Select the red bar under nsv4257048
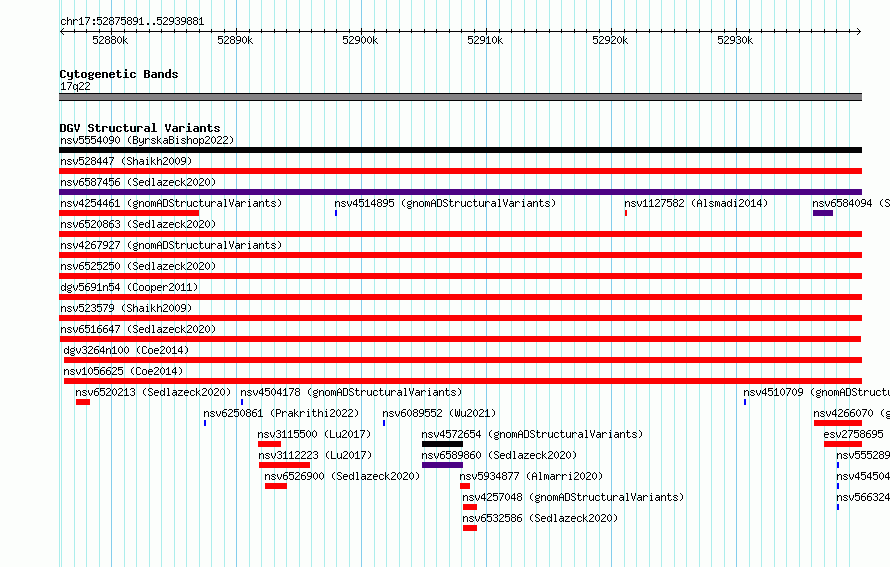The width and height of the screenshot is (890, 567). (470, 507)
